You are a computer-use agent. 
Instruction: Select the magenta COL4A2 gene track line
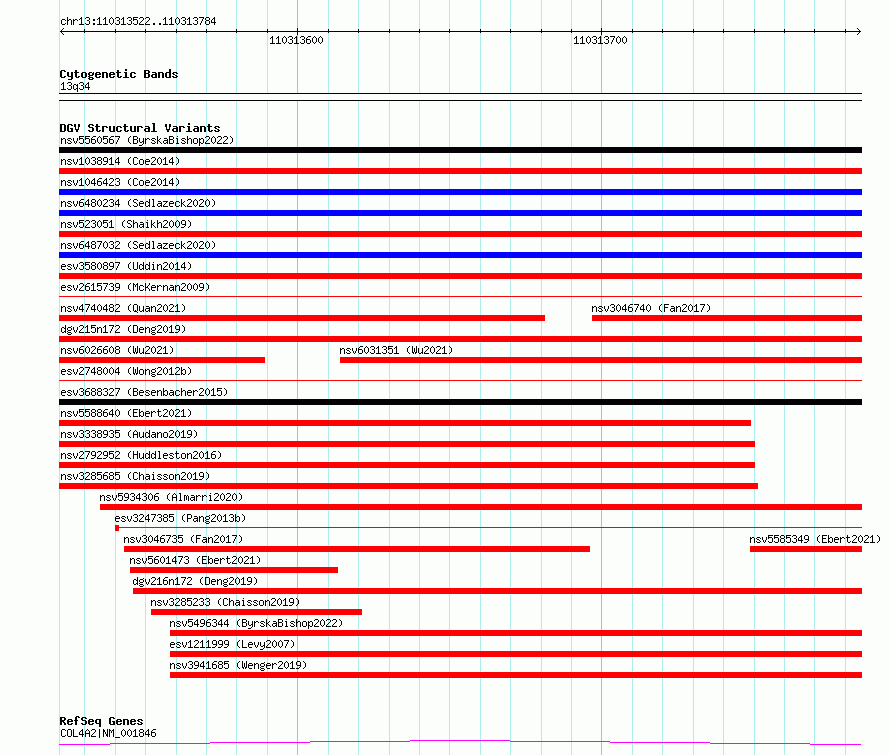tap(460, 743)
